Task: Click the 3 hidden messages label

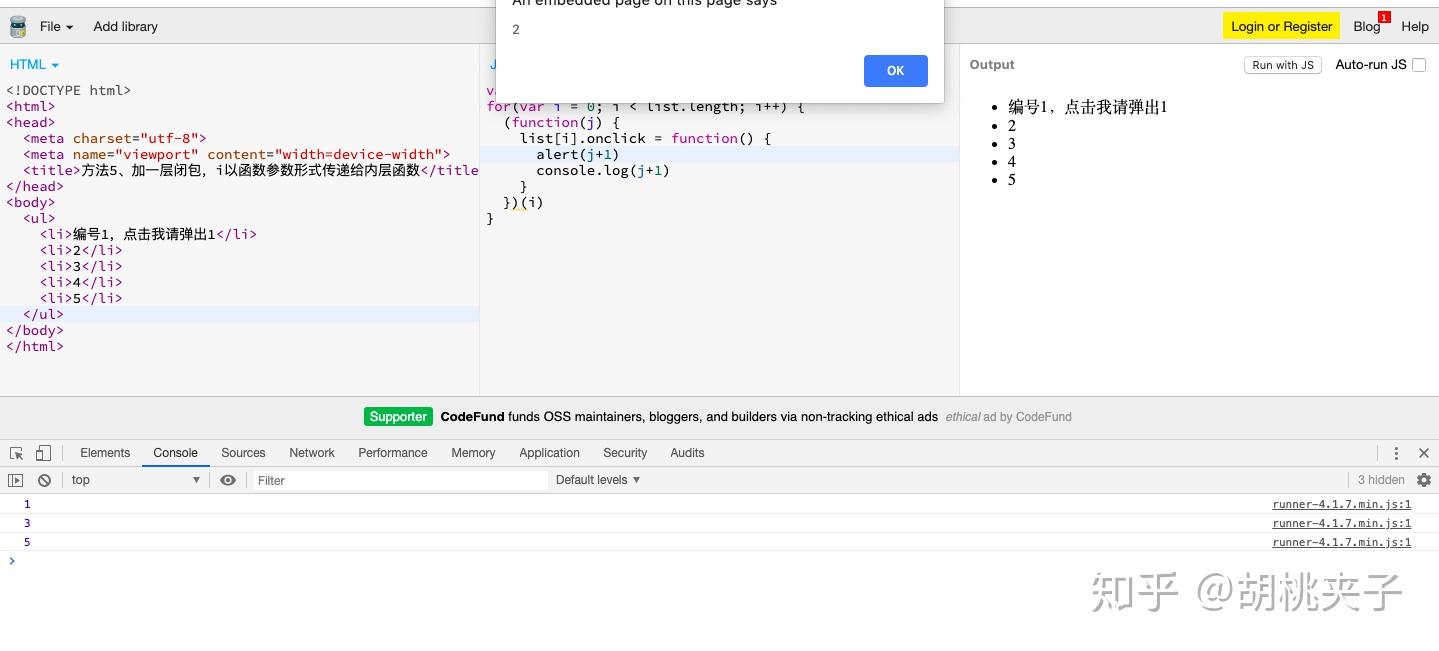Action: [x=1381, y=480]
